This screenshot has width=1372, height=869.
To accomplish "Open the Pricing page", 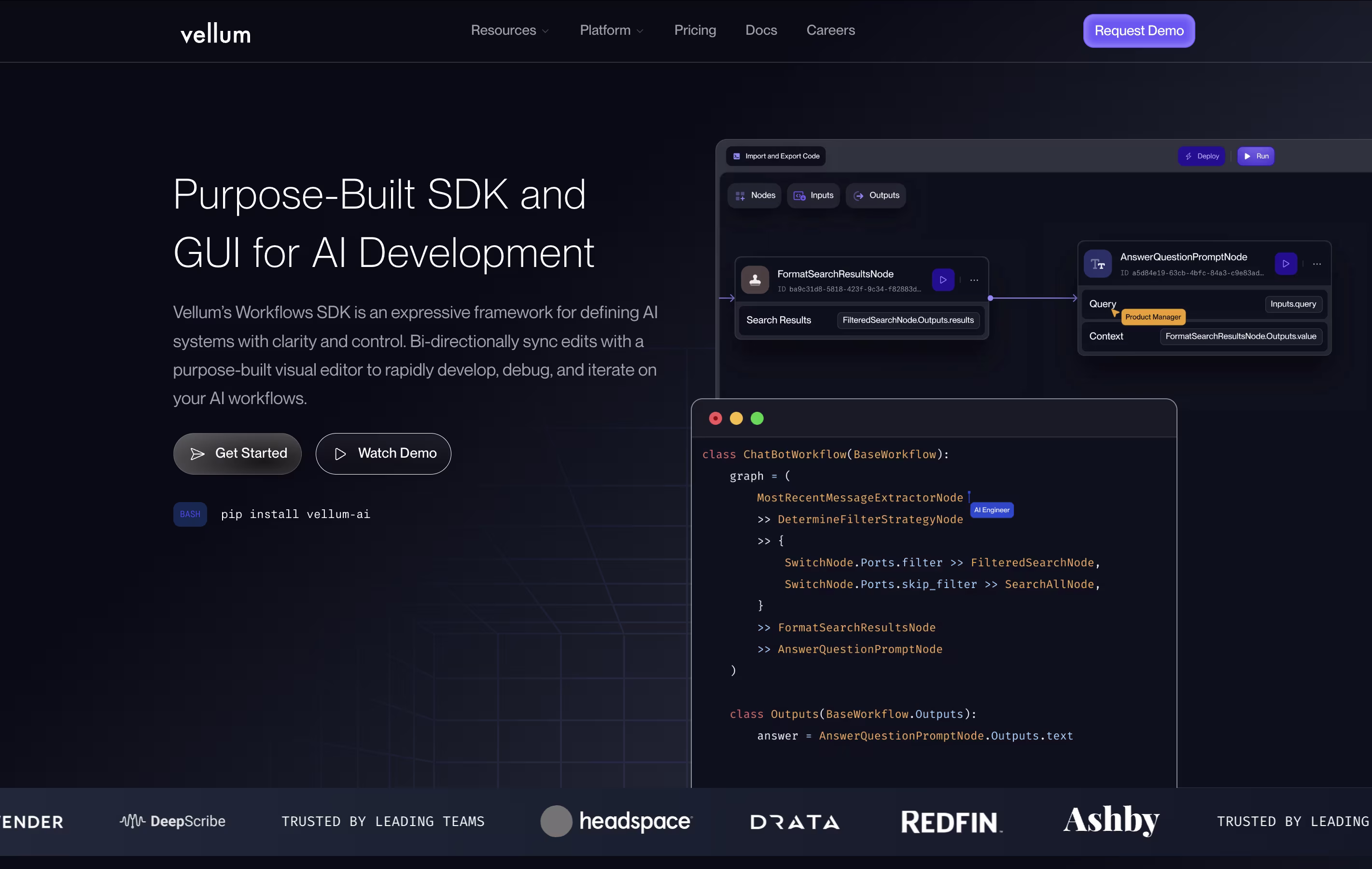I will (695, 30).
